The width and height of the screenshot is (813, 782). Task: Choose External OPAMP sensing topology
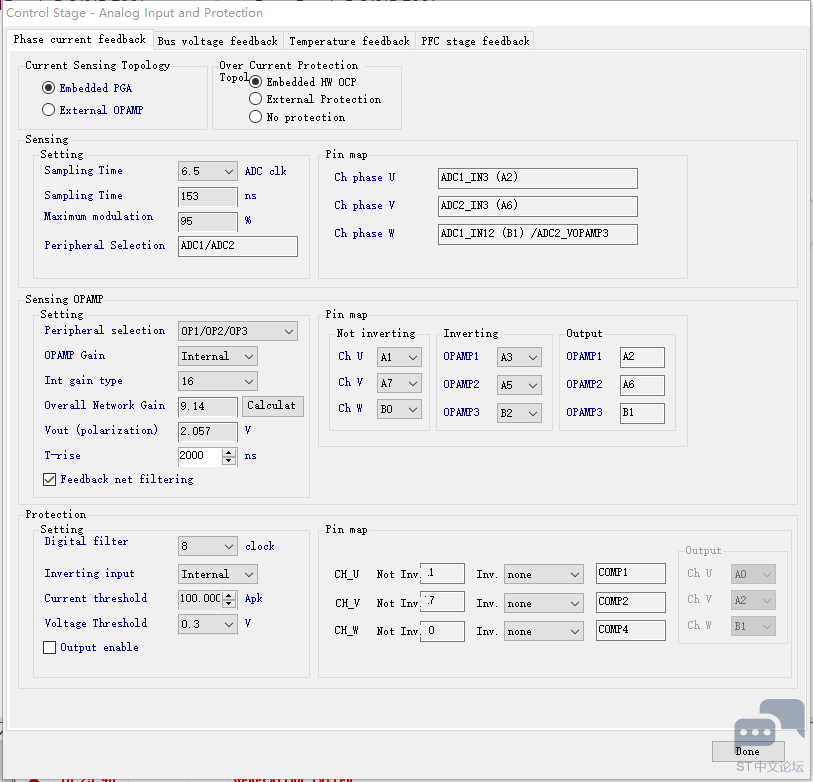tap(49, 110)
